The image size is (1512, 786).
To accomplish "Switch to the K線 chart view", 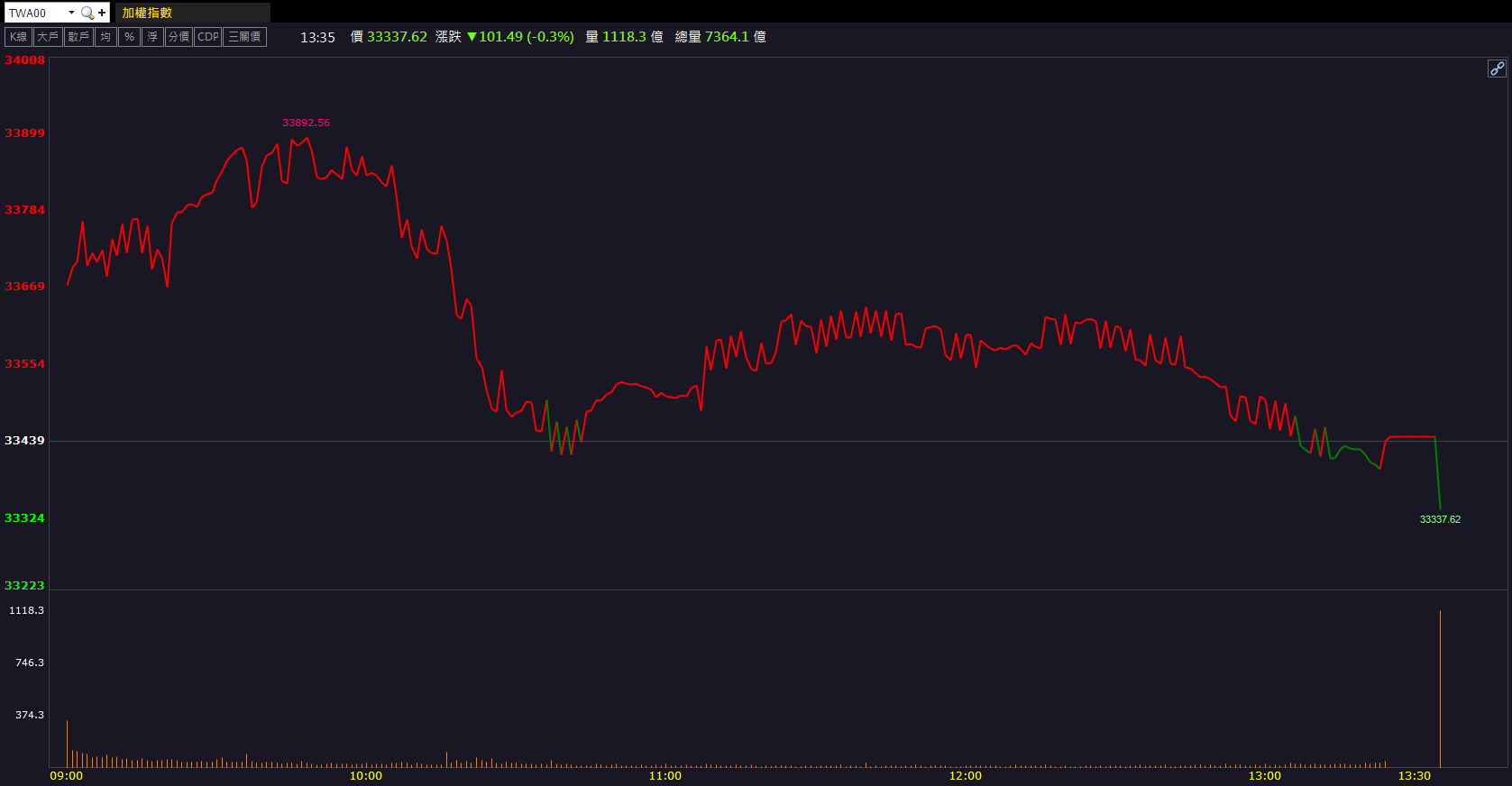I will [18, 37].
